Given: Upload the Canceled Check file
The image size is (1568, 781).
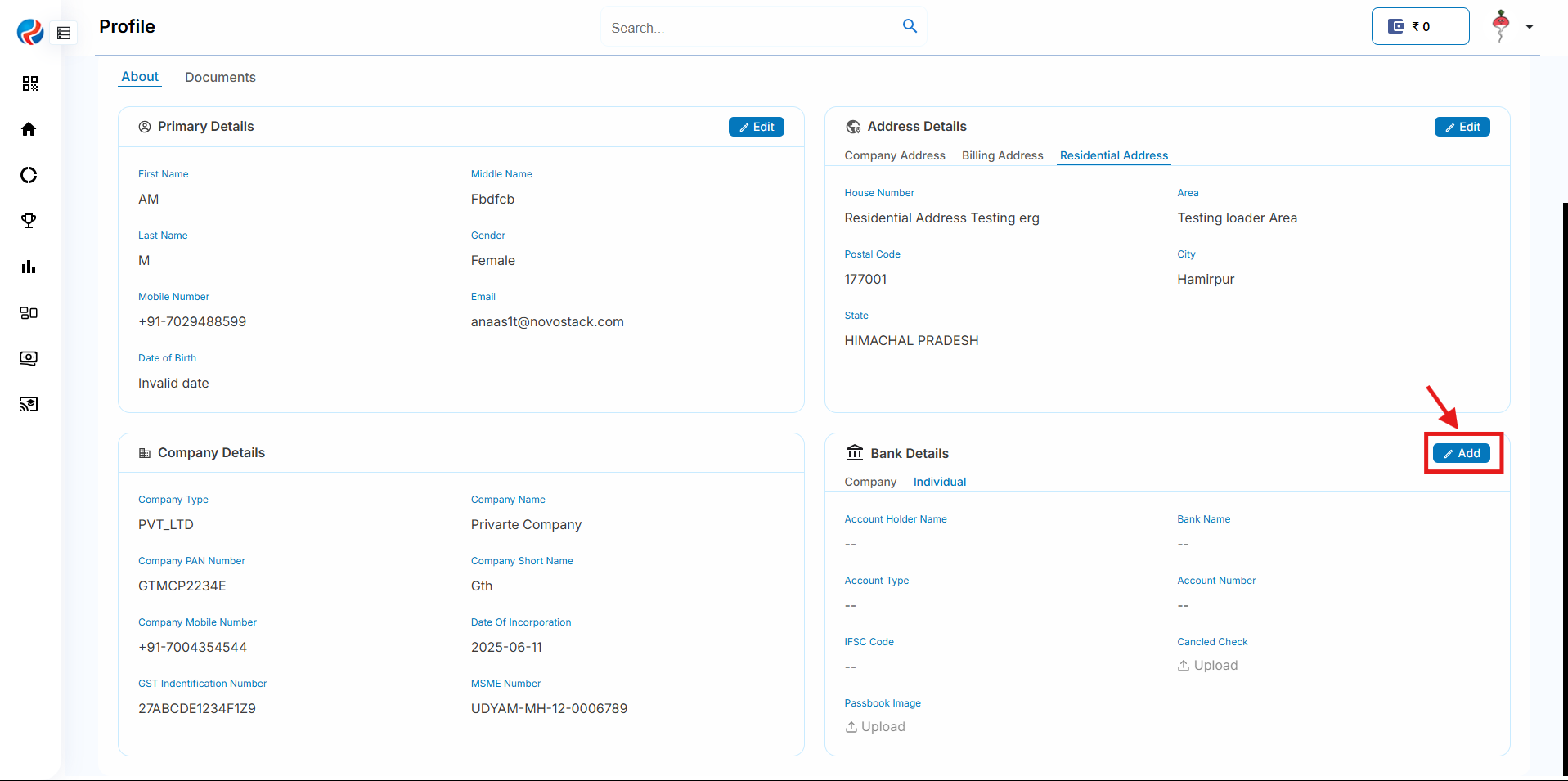Looking at the screenshot, I should pos(1207,666).
